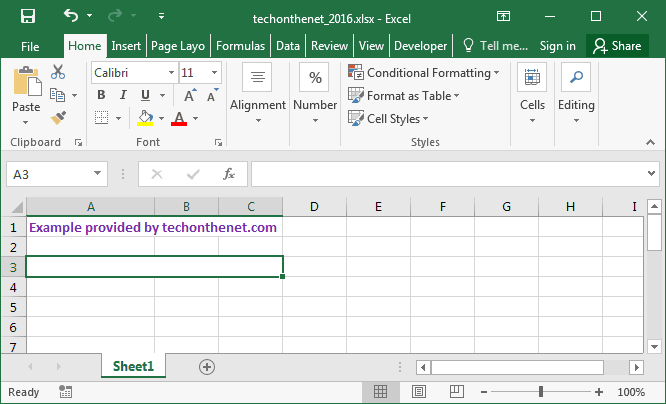Open Customize Quick Access Toolbar arrow
Viewport: 666px width, 404px height.
161,16
